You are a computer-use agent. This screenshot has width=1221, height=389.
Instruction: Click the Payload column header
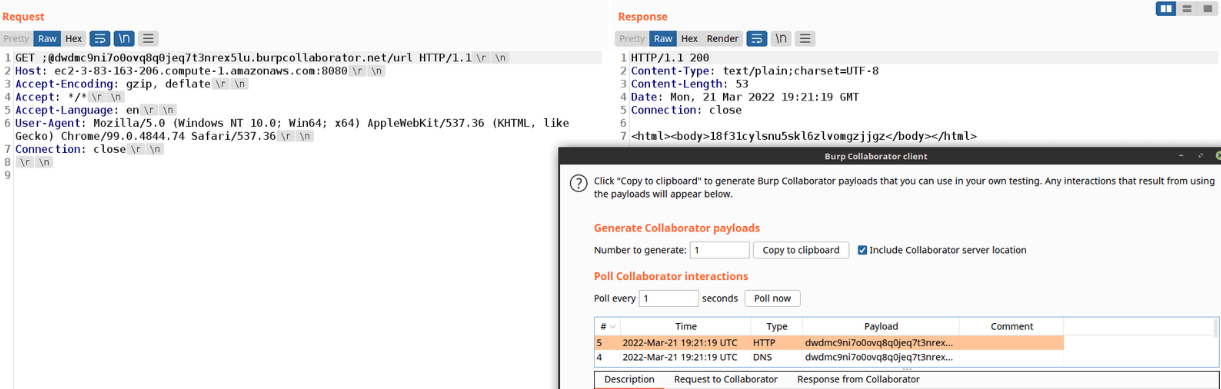tap(881, 327)
